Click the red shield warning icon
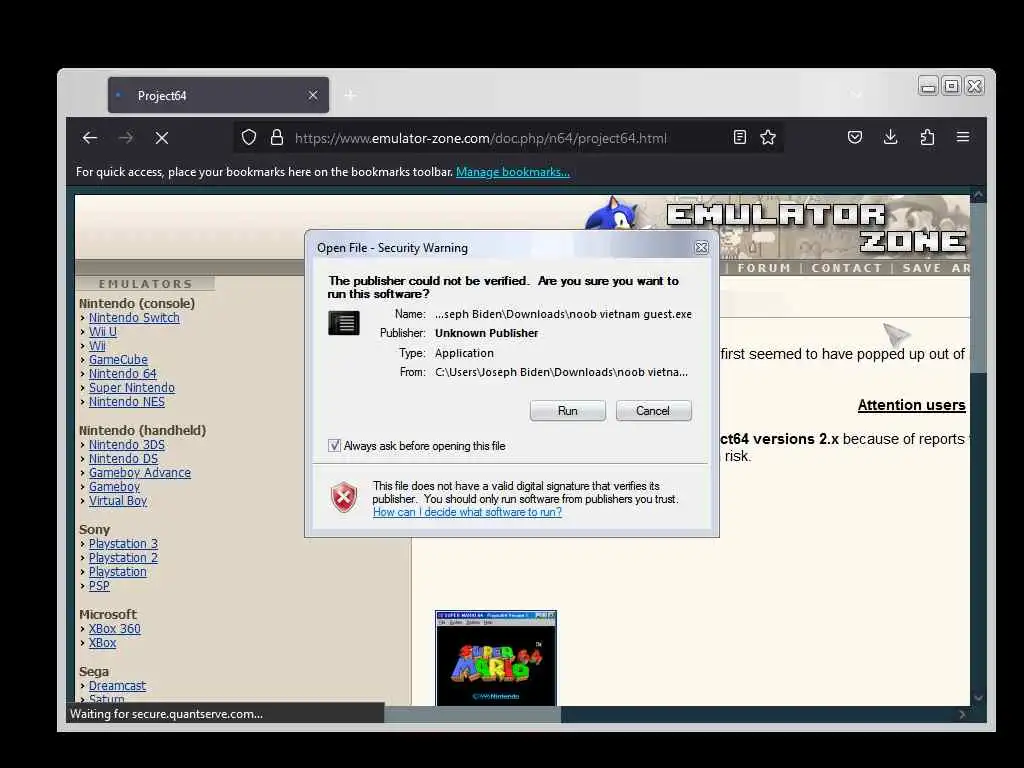The height and width of the screenshot is (768, 1024). tap(344, 498)
